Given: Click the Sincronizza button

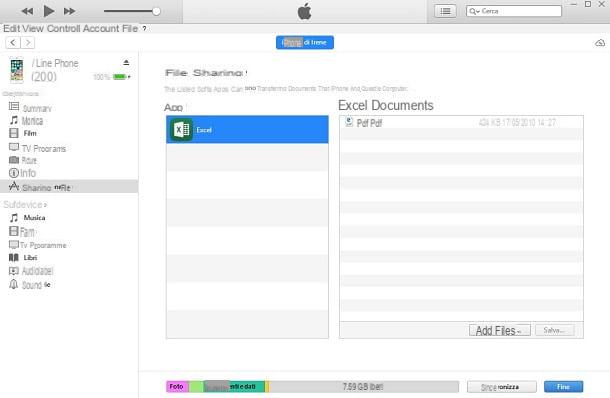Looking at the screenshot, I should 502,387.
